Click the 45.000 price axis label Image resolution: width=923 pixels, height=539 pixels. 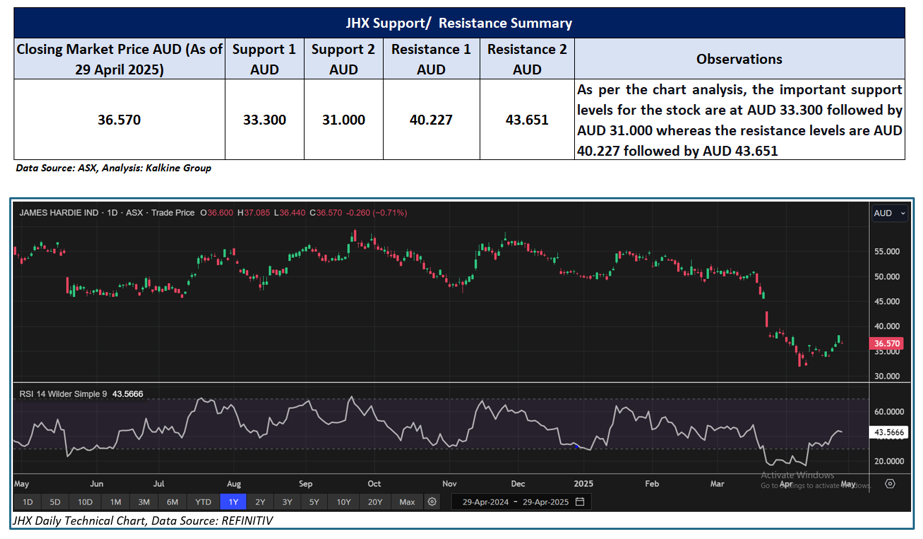pos(887,301)
